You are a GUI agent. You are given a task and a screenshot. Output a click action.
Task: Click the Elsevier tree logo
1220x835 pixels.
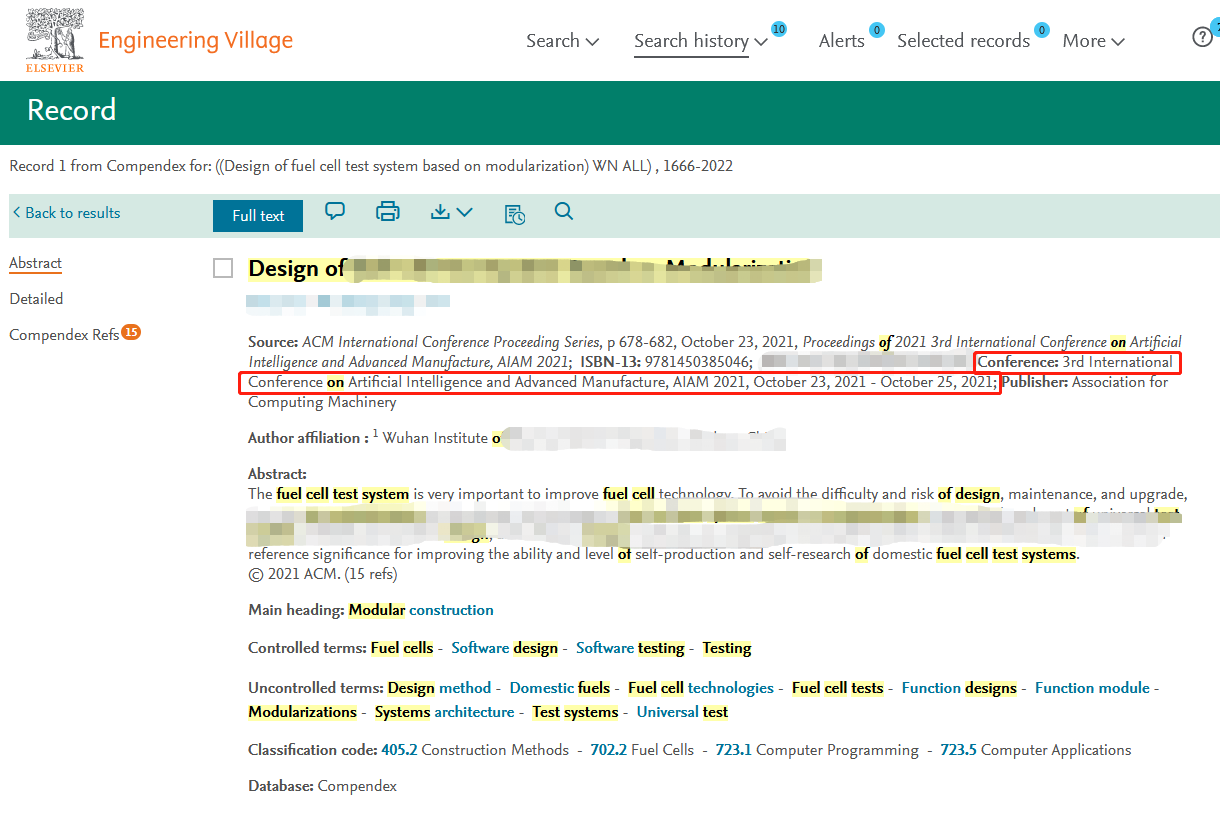click(x=55, y=40)
